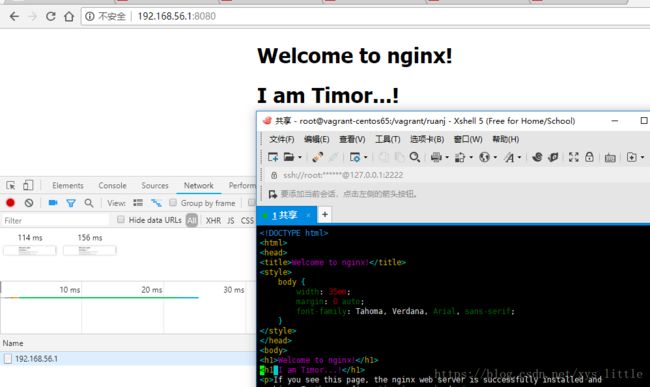The image size is (650, 387).
Task: Select the All request type filter
Action: pyautogui.click(x=192, y=220)
